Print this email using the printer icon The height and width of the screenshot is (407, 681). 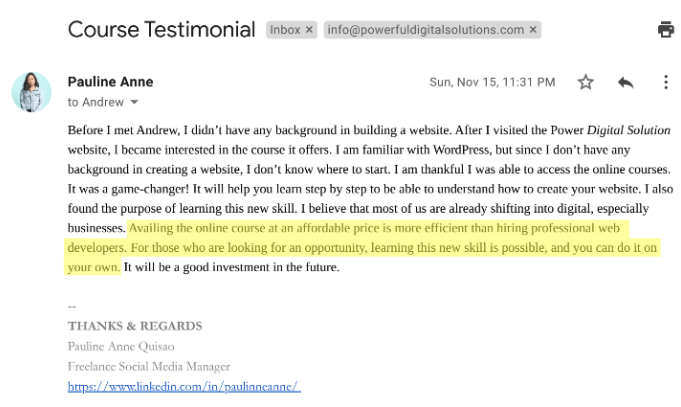(x=665, y=30)
